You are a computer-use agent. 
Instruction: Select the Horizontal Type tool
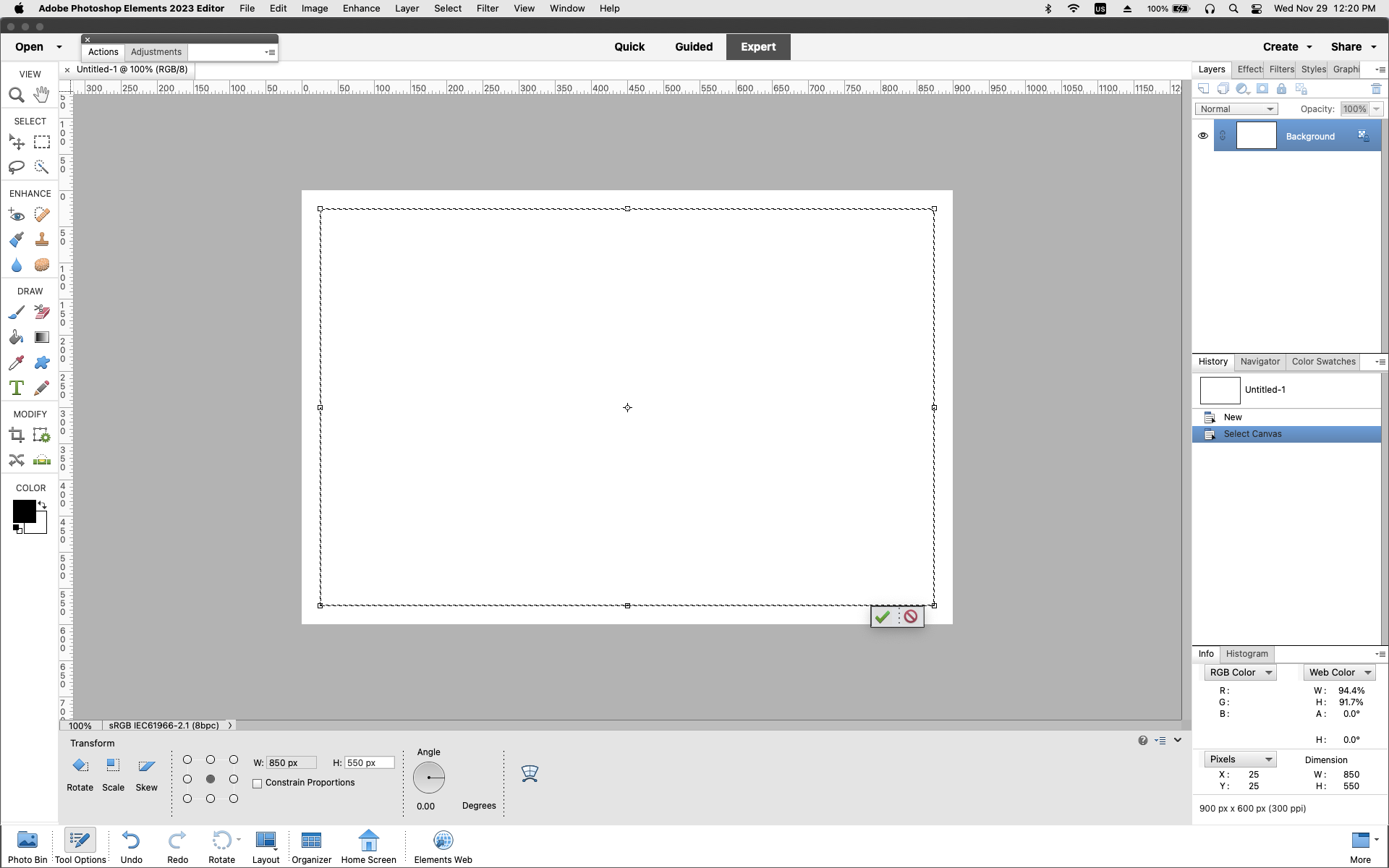(x=16, y=388)
